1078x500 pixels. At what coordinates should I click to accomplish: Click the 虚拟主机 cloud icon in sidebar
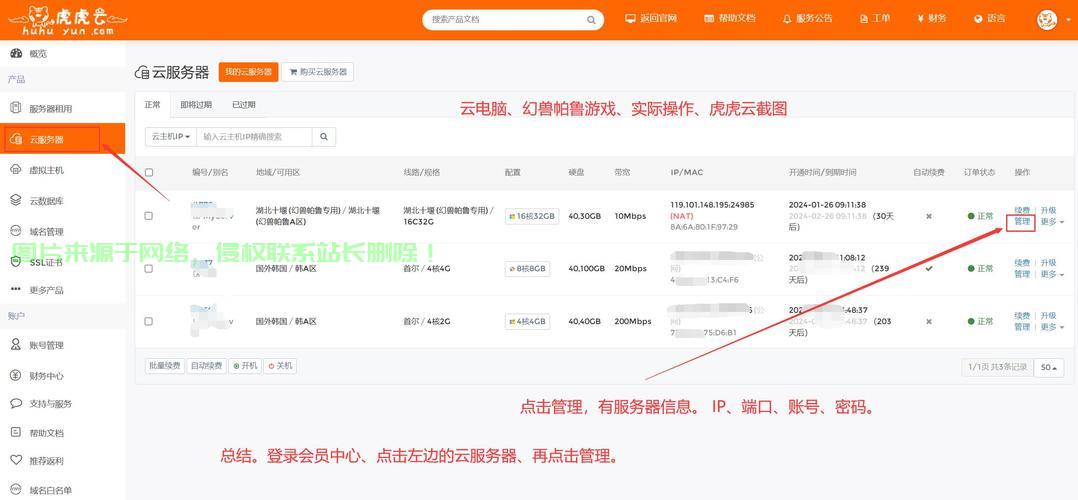(x=16, y=169)
